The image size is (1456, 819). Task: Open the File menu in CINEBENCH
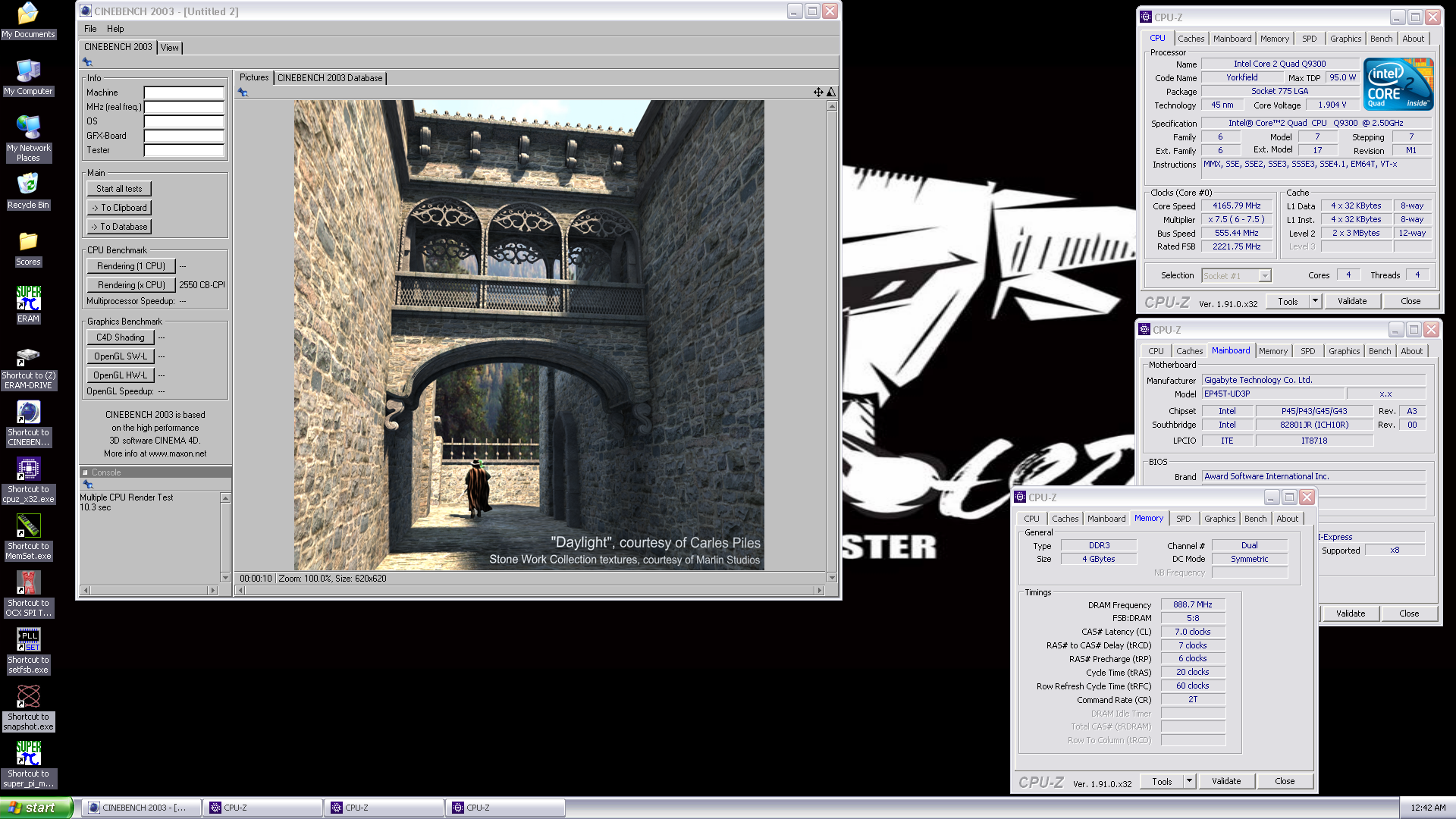[x=90, y=29]
